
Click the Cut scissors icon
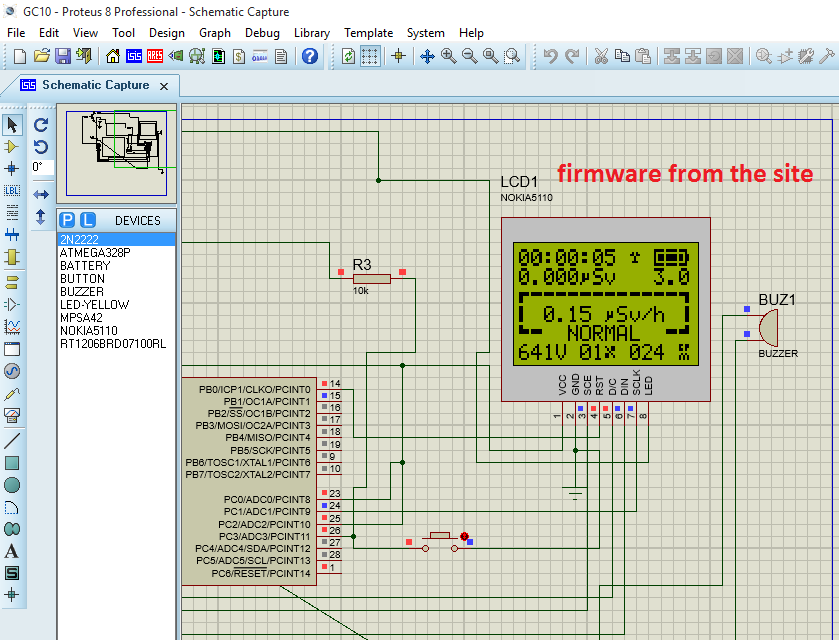click(601, 56)
